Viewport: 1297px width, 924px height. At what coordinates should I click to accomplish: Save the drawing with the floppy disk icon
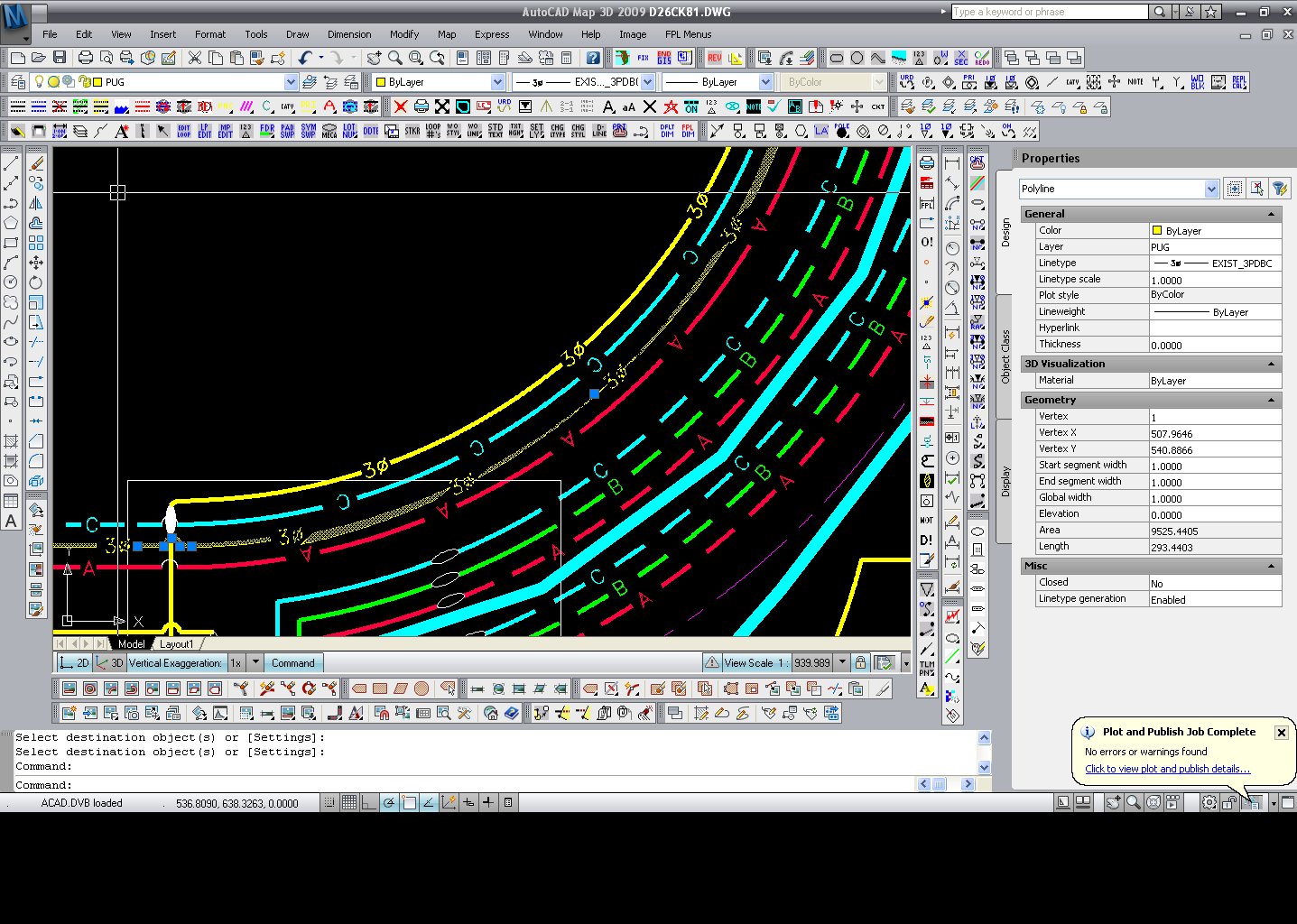point(60,58)
